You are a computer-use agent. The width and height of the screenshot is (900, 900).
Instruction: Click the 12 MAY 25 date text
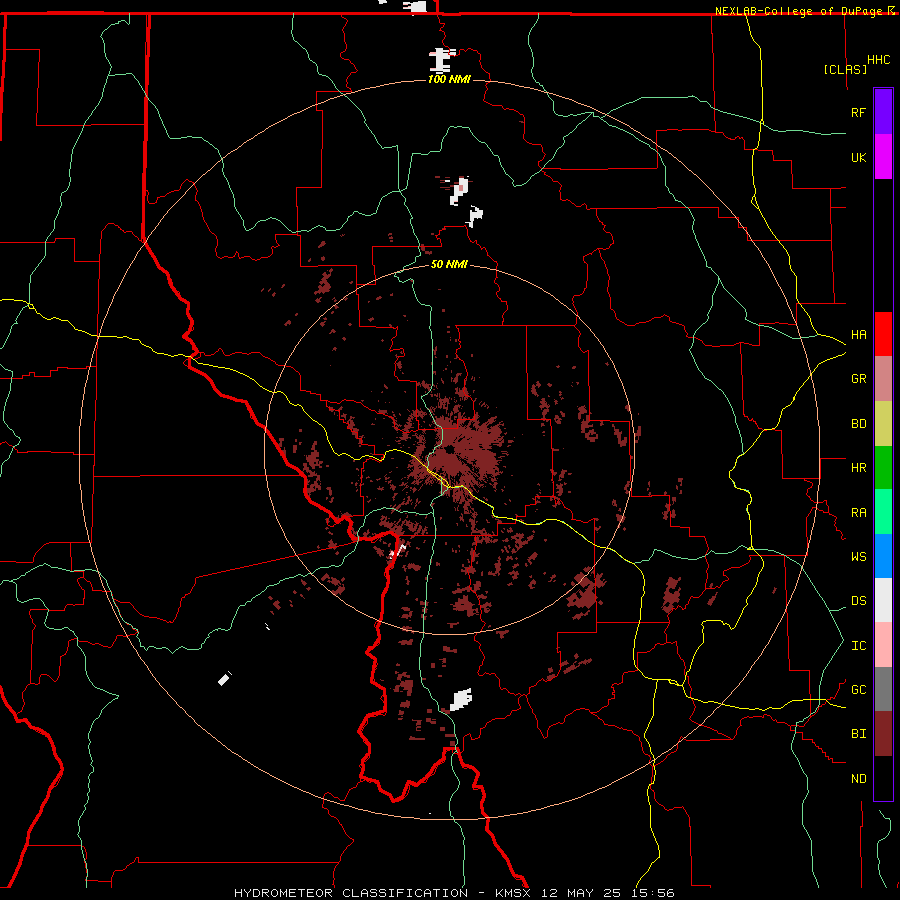click(580, 893)
